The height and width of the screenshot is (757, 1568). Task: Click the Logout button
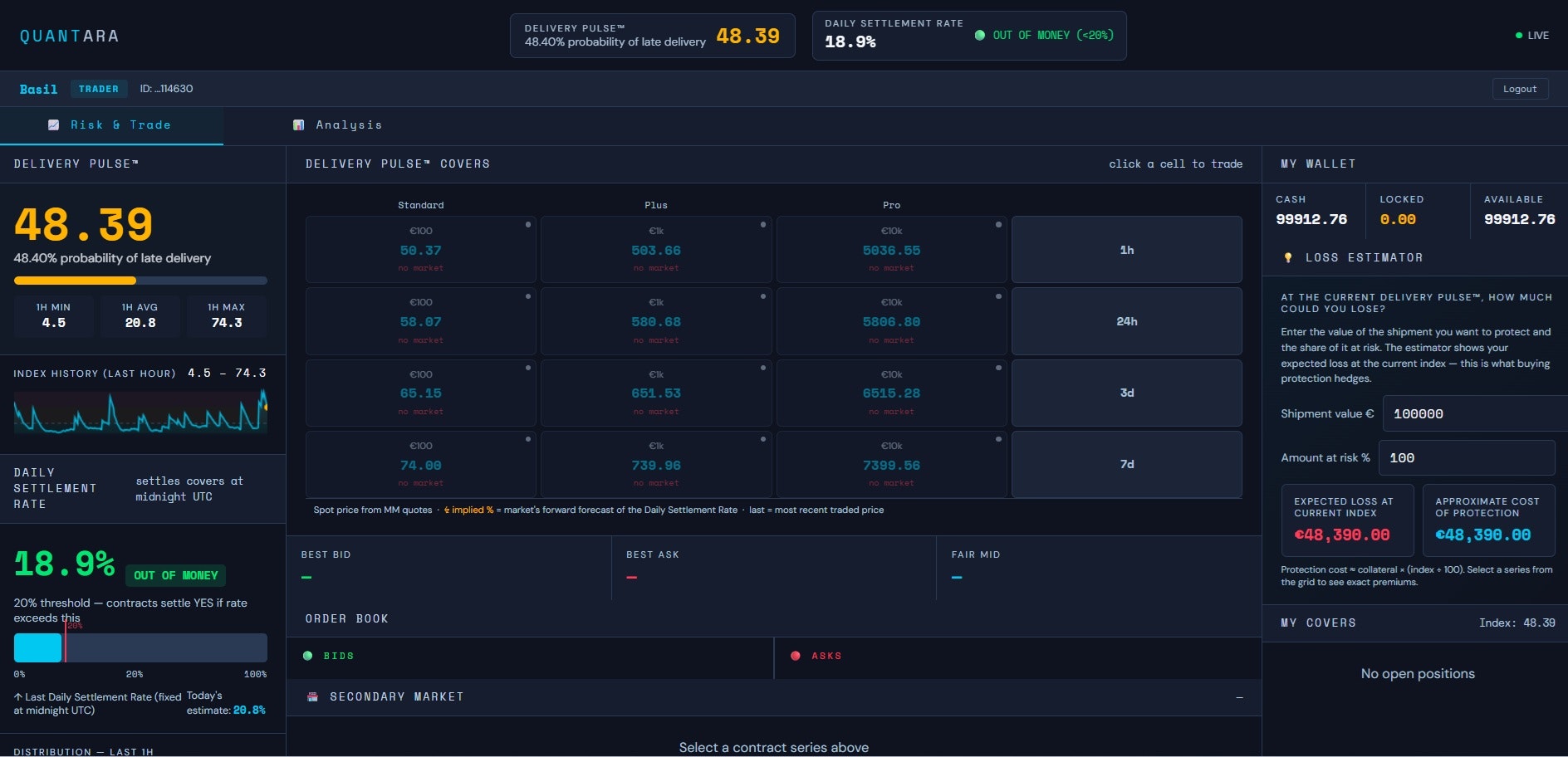1520,89
